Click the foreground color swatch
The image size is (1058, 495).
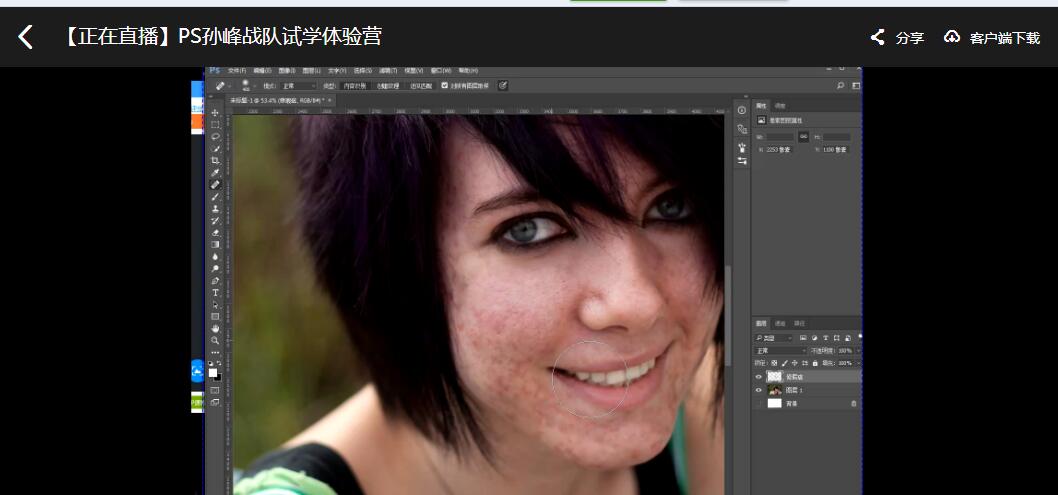(213, 373)
